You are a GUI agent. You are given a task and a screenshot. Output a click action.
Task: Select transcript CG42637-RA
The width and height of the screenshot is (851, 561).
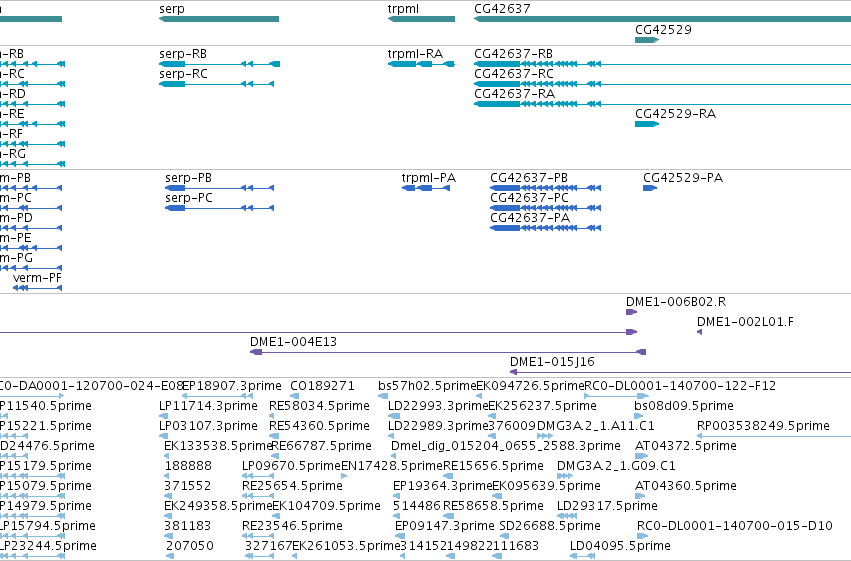click(662, 104)
